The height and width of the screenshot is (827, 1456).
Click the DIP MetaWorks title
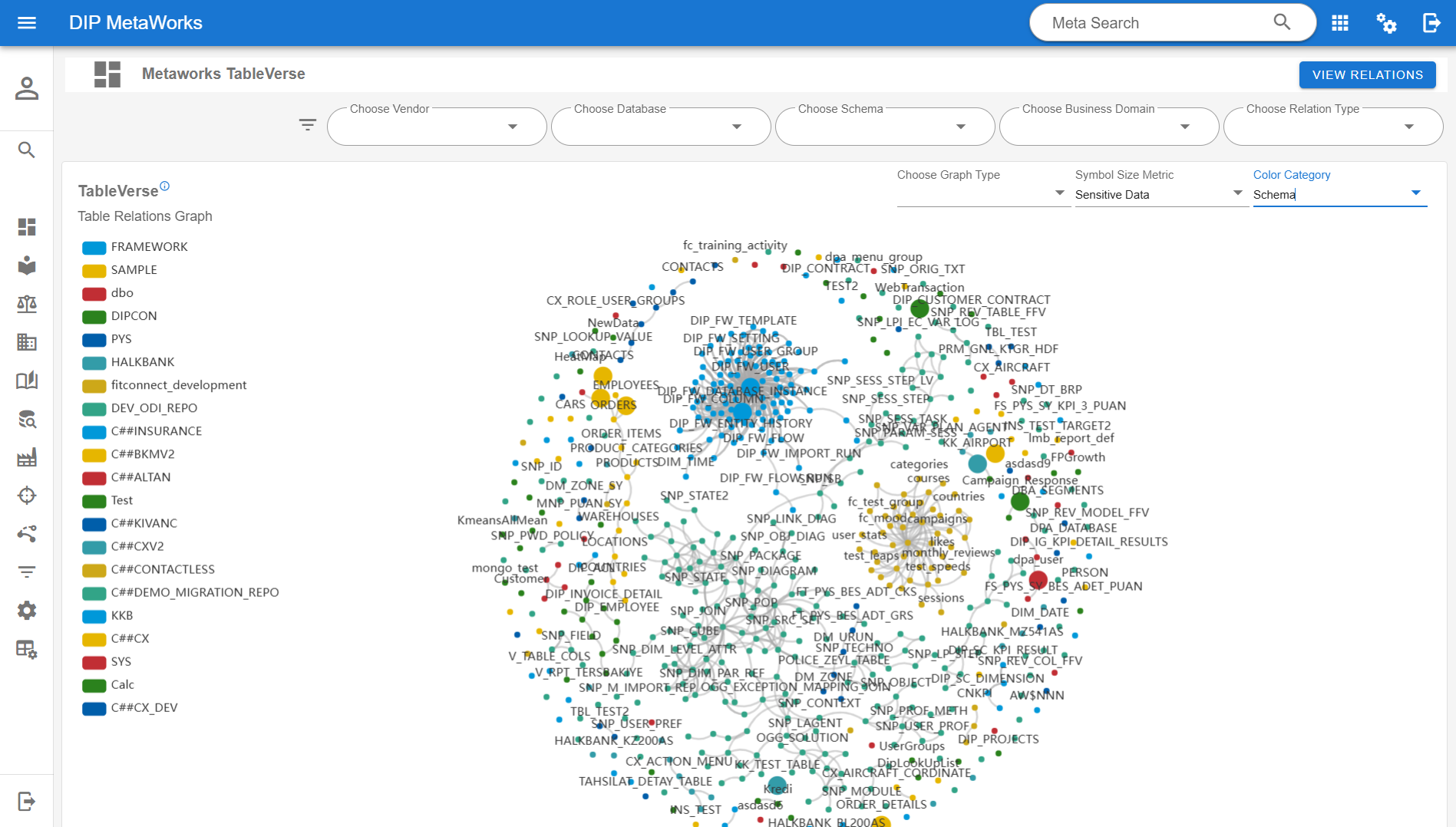(136, 23)
